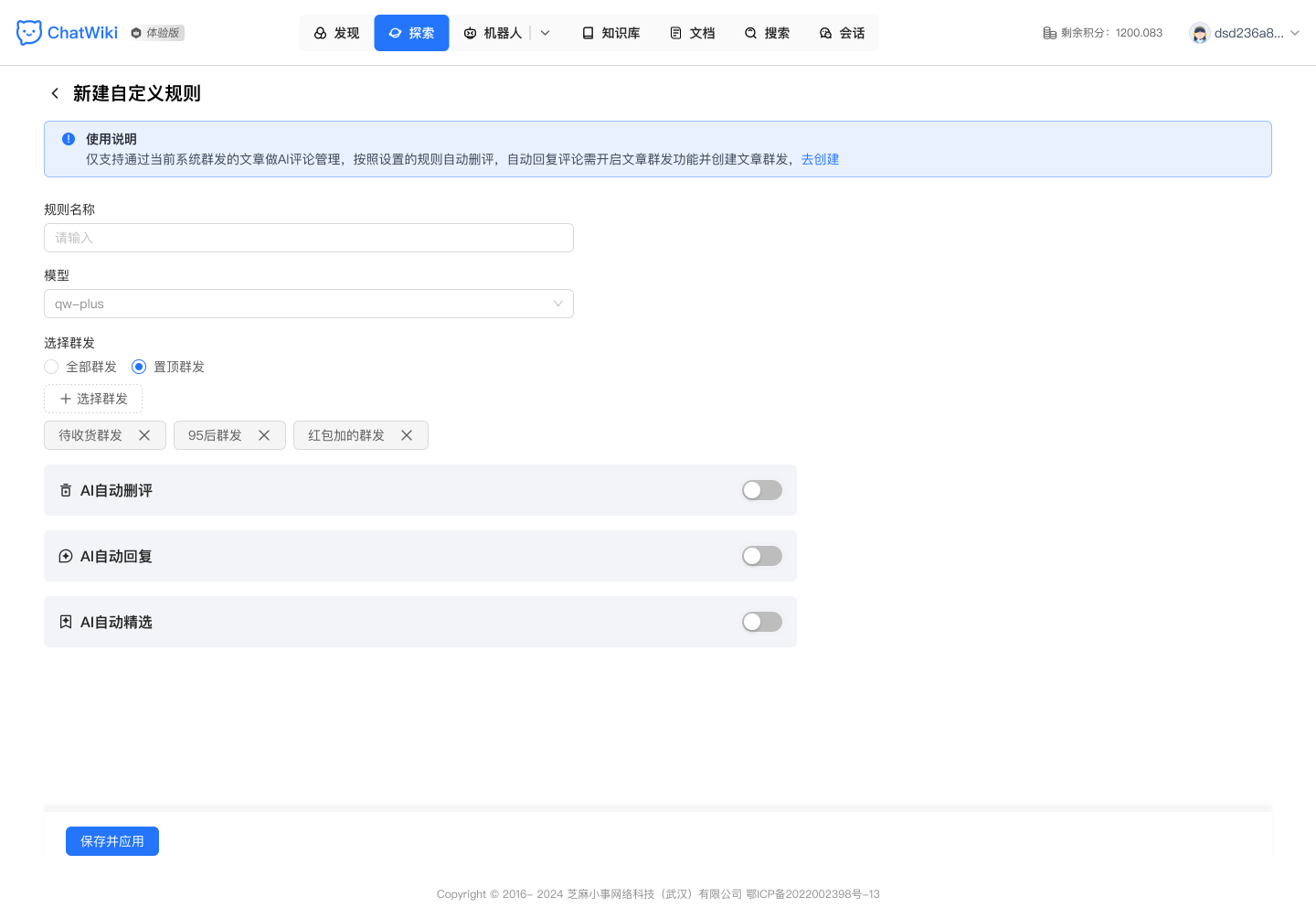Open the 搜索 search icon

tap(751, 33)
